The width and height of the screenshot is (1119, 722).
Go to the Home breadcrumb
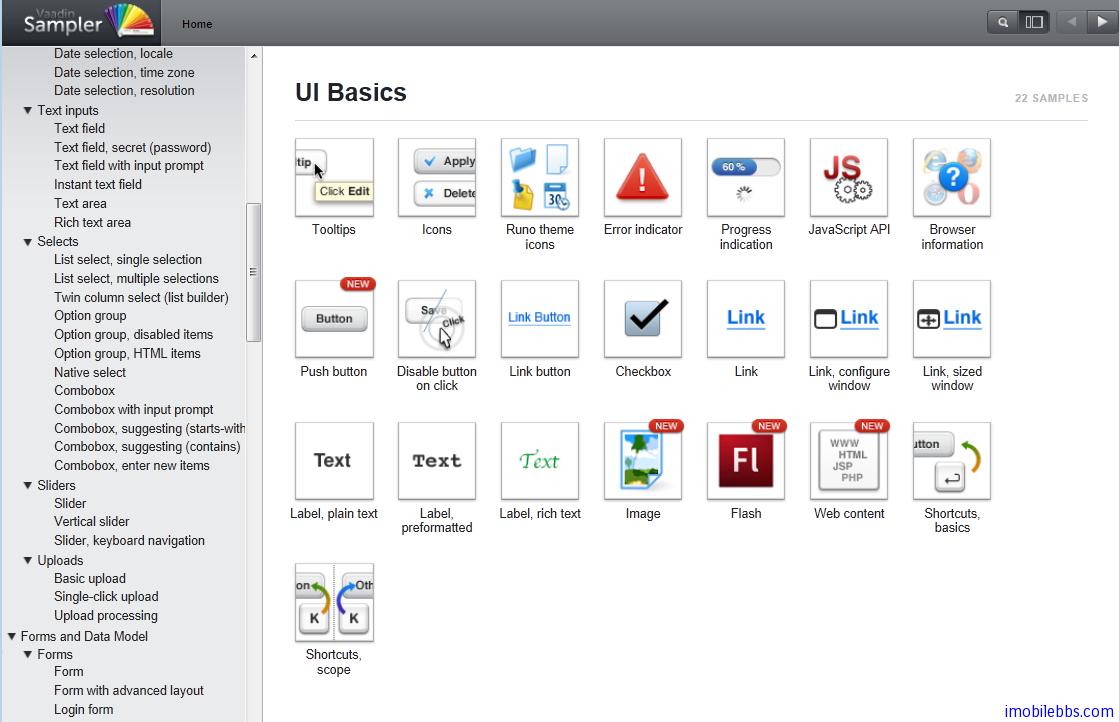coord(197,24)
